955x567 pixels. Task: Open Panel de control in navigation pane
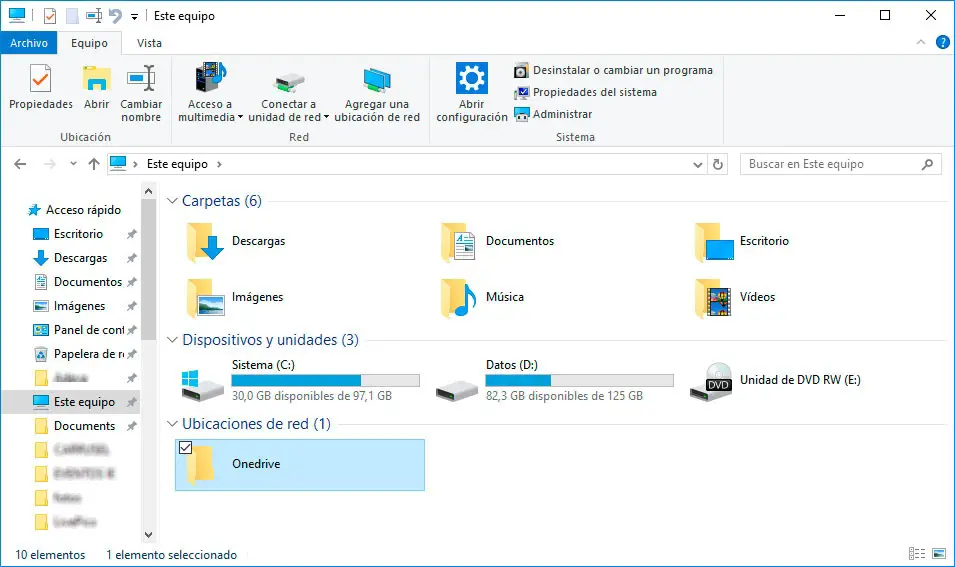click(x=89, y=329)
